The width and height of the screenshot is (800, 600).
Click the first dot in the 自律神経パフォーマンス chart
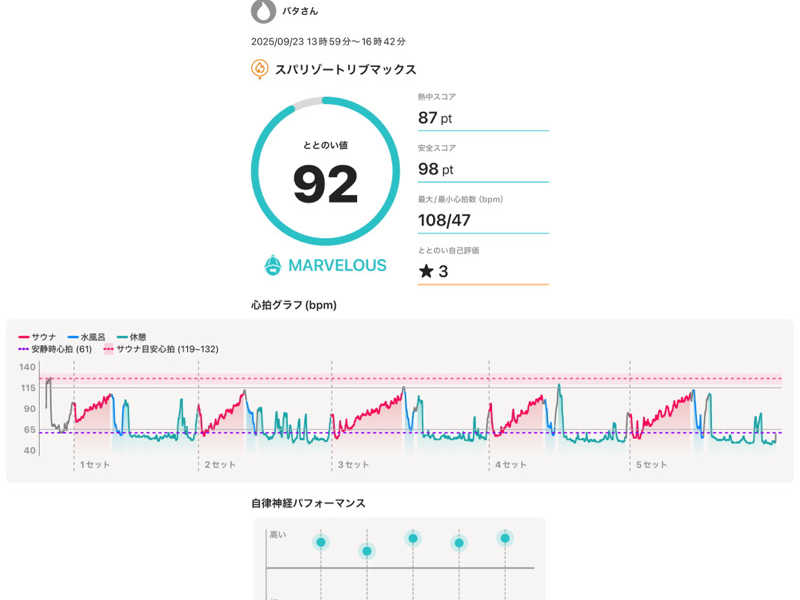click(x=321, y=542)
